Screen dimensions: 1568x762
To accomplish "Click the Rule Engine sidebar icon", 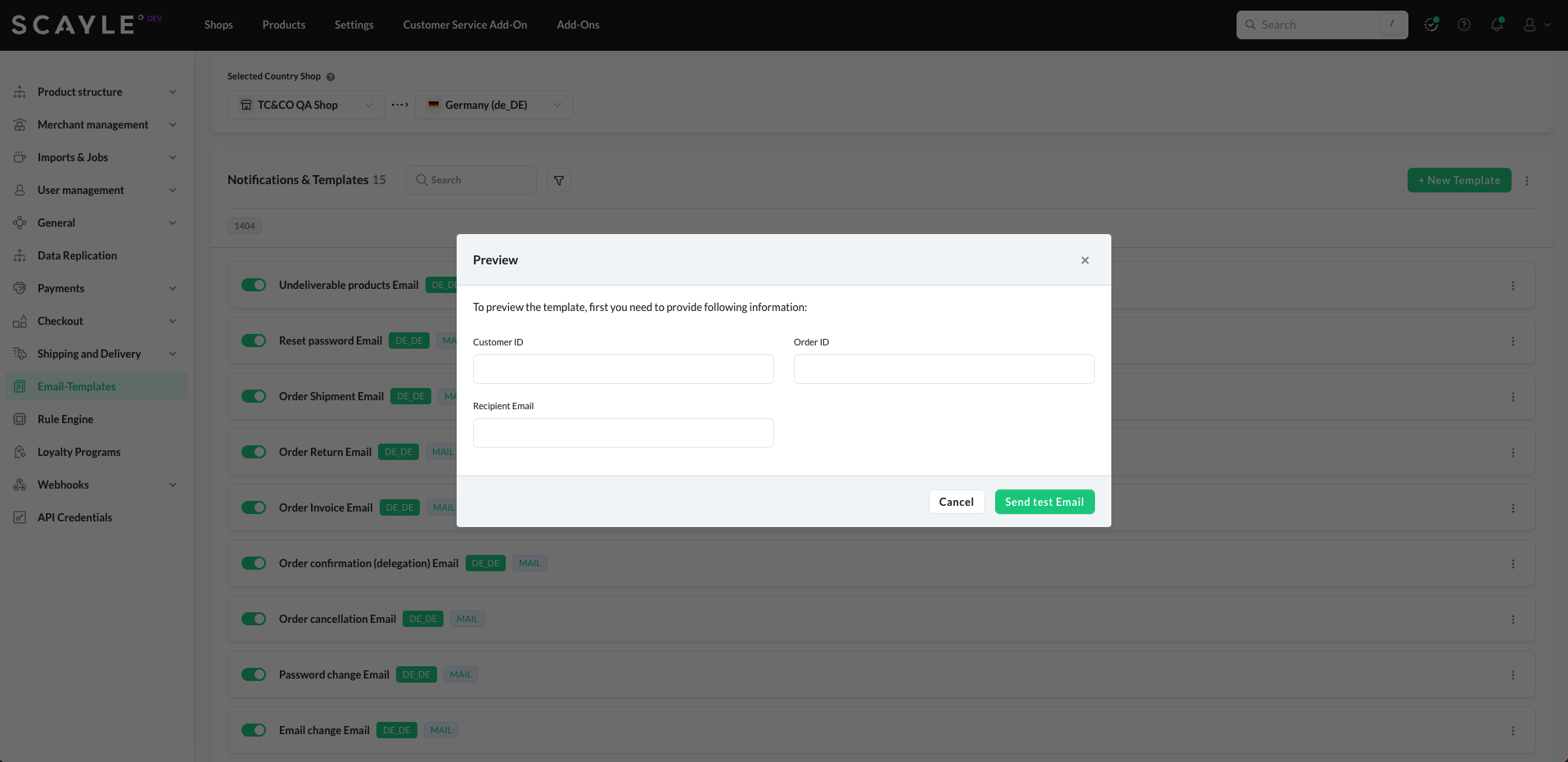I will coord(20,419).
